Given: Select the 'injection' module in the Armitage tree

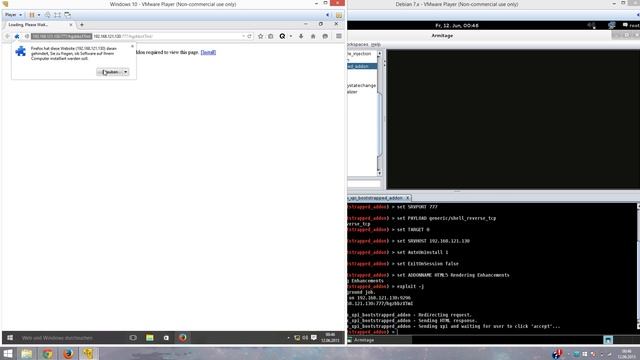Looking at the screenshot, I should pyautogui.click(x=360, y=53).
